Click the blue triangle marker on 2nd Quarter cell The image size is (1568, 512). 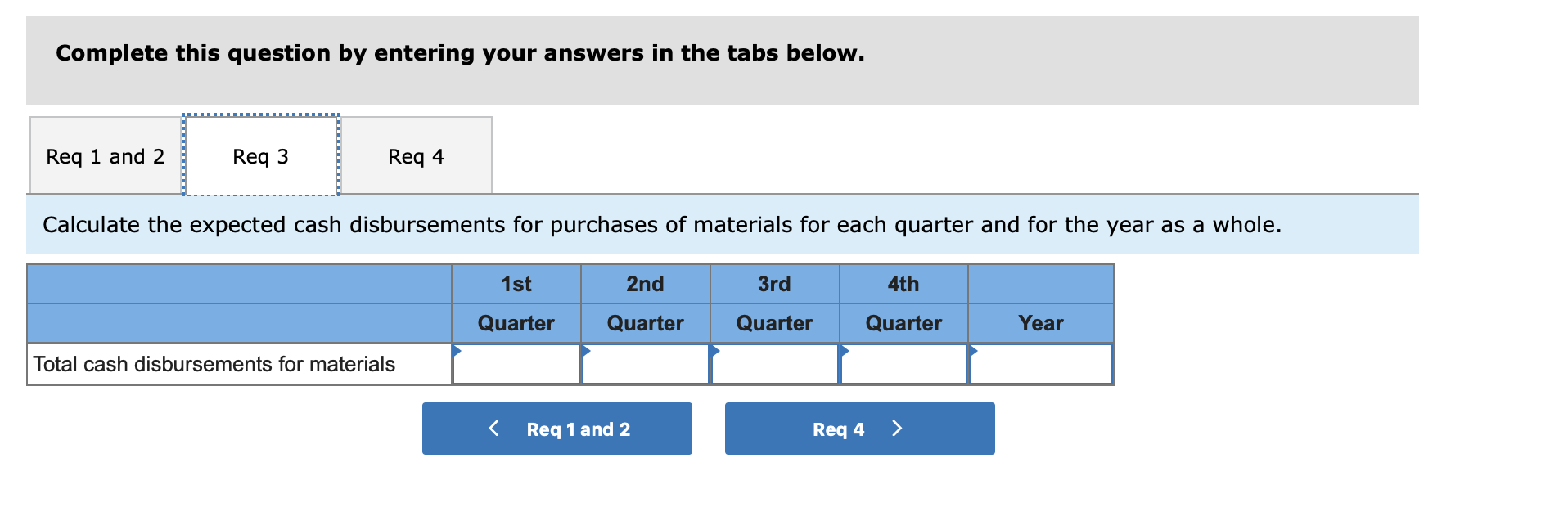(x=587, y=350)
